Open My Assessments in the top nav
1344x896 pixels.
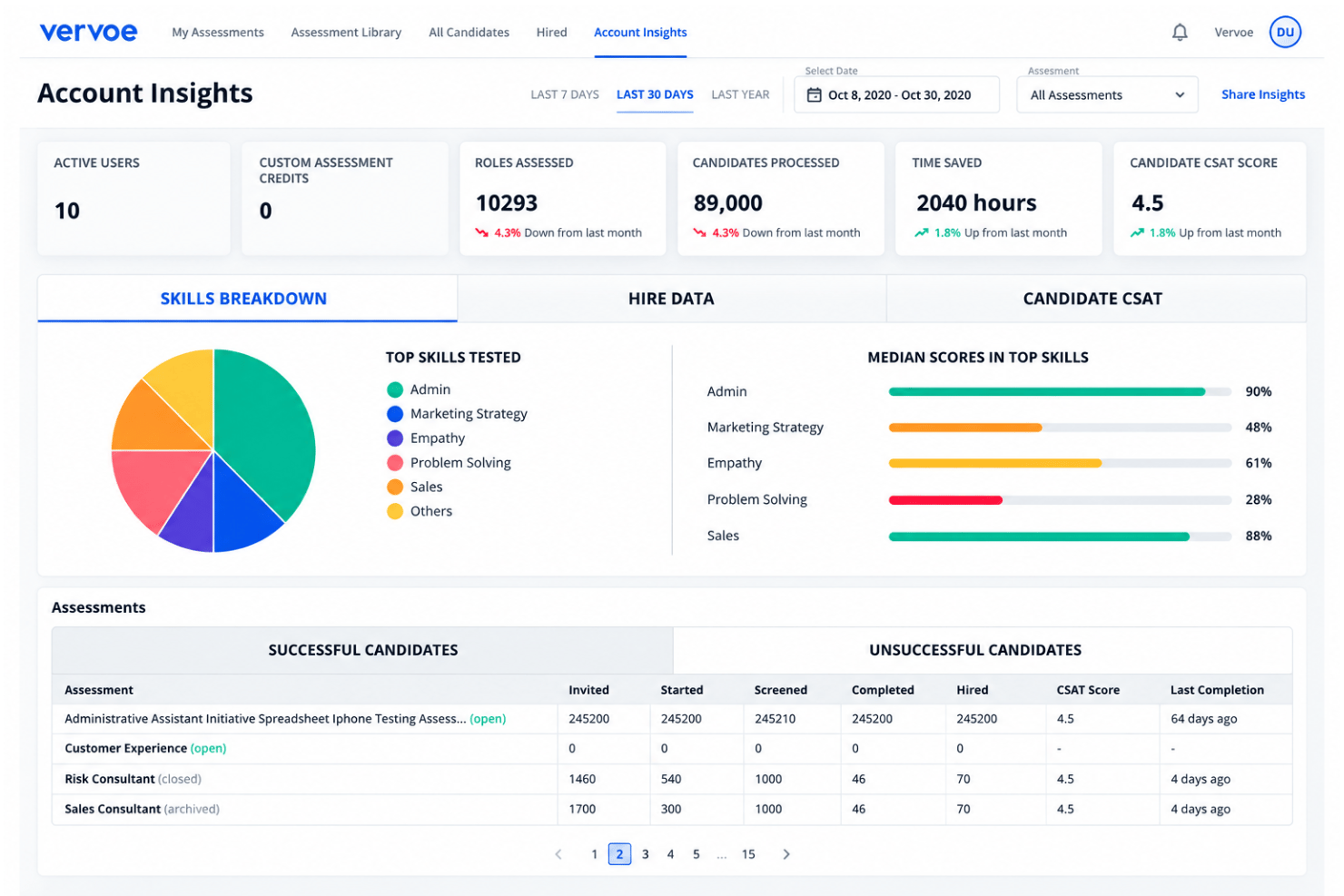(x=218, y=33)
